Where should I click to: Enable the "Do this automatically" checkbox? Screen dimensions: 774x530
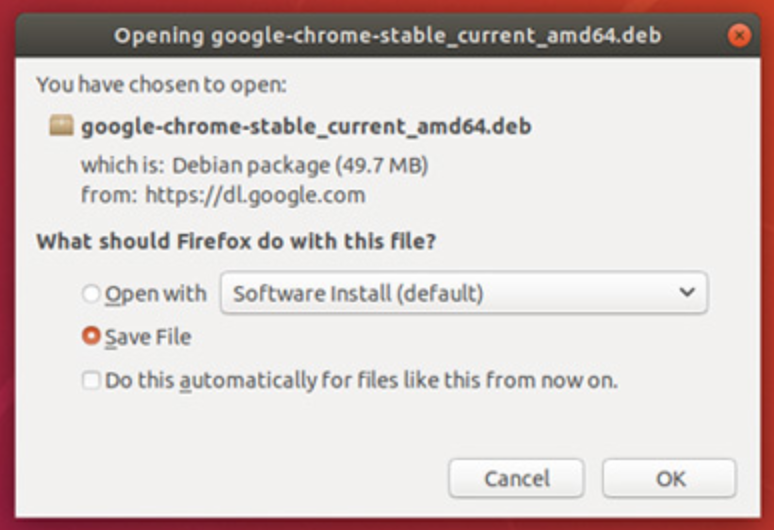[x=91, y=380]
